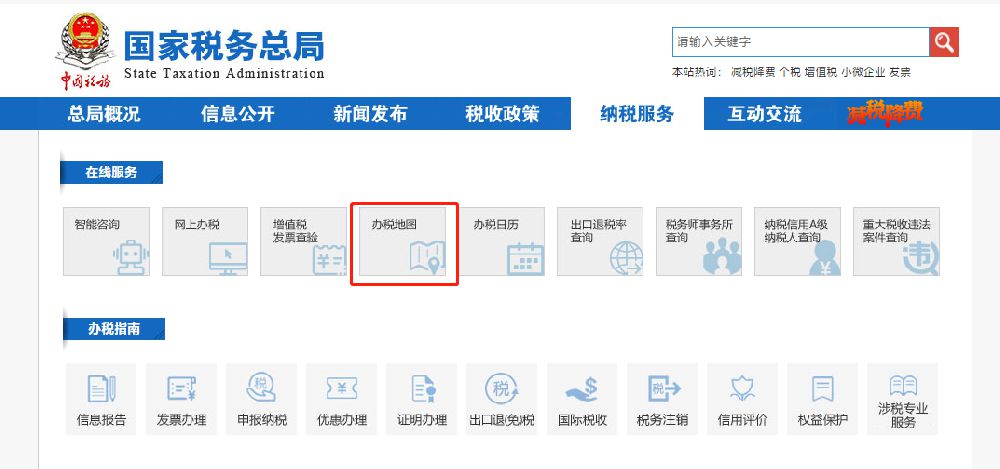Open 税务师事务所查询 people tile

(x=699, y=241)
